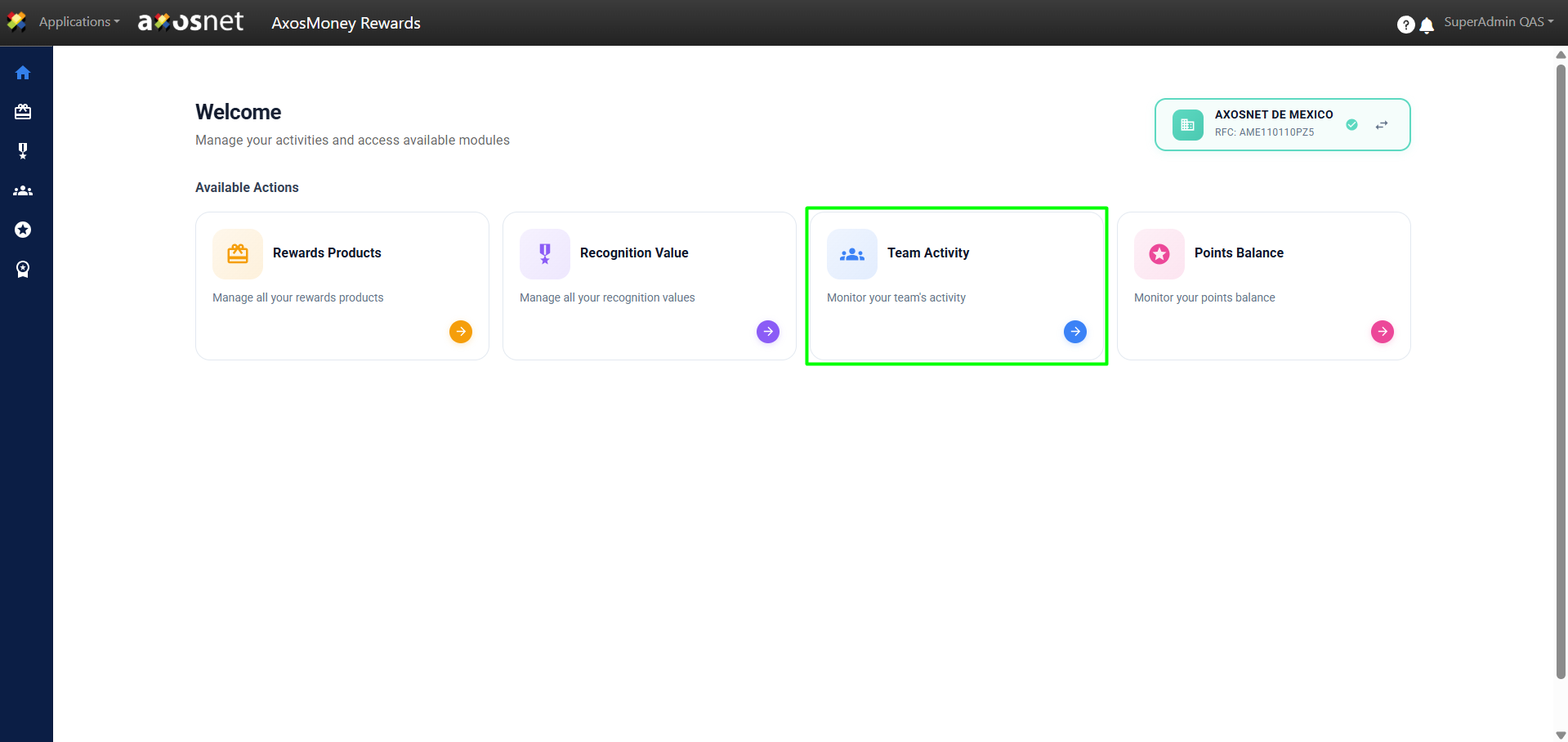
Task: Click the orange arrow on Rewards Products
Action: click(461, 332)
